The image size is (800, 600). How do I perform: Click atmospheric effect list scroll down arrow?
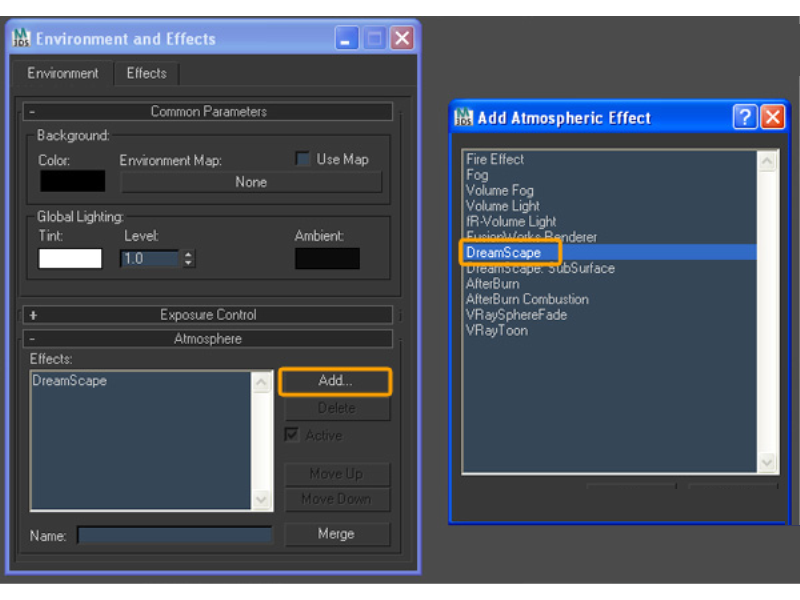click(x=767, y=462)
